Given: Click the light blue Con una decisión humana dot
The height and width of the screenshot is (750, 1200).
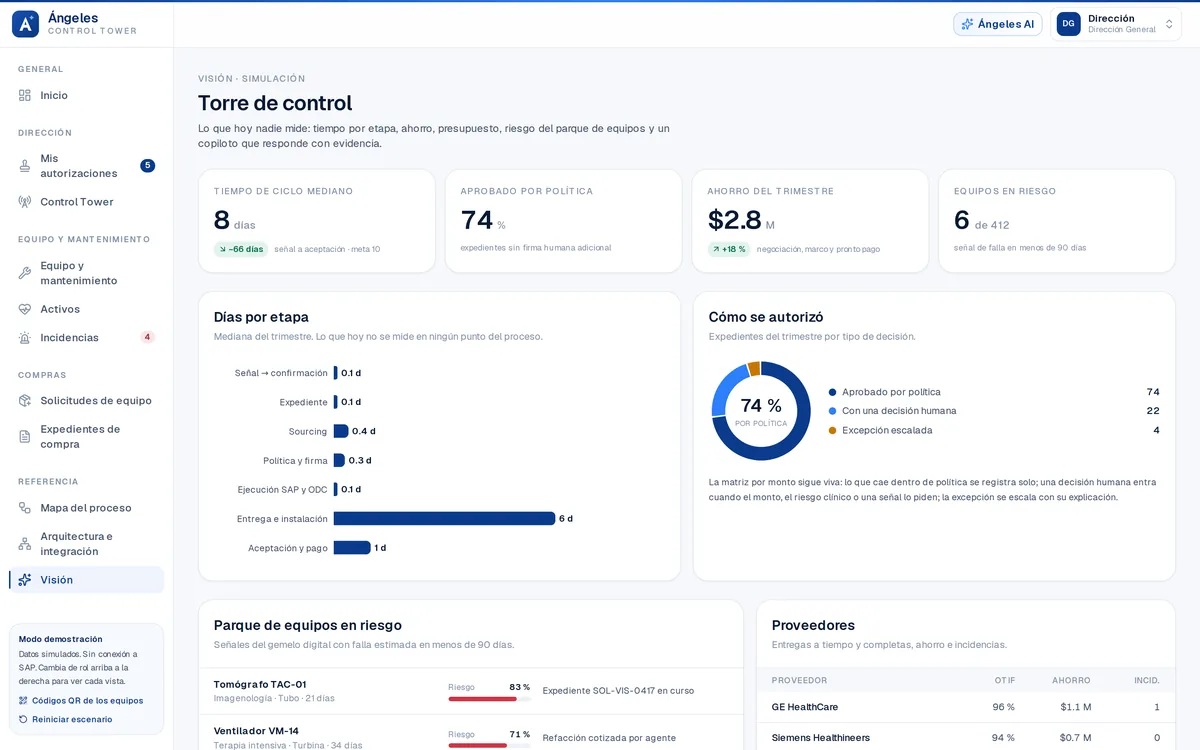Looking at the screenshot, I should pos(832,411).
